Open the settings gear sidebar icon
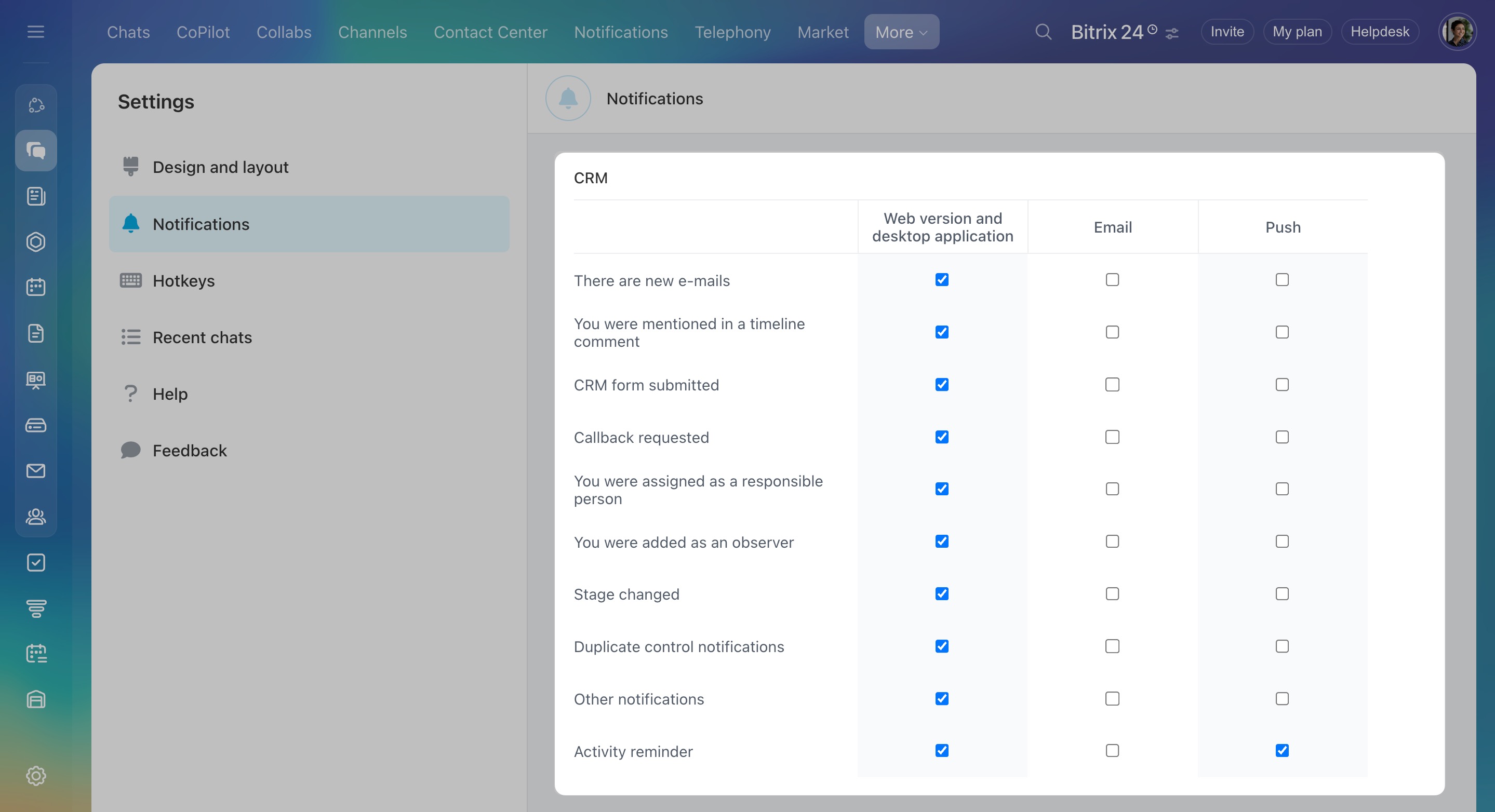This screenshot has width=1495, height=812. click(36, 776)
